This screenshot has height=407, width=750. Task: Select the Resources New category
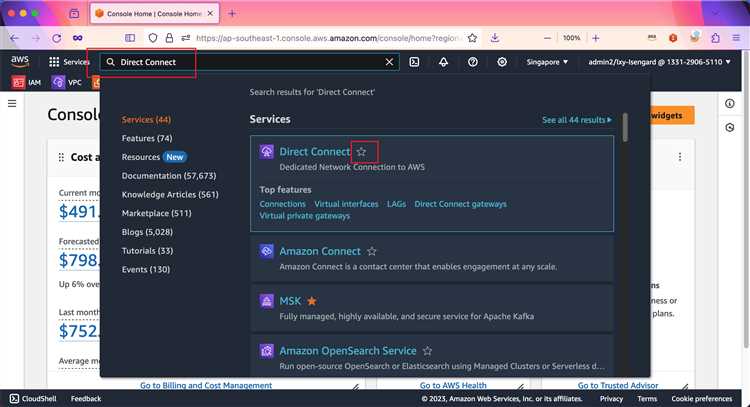coord(154,157)
